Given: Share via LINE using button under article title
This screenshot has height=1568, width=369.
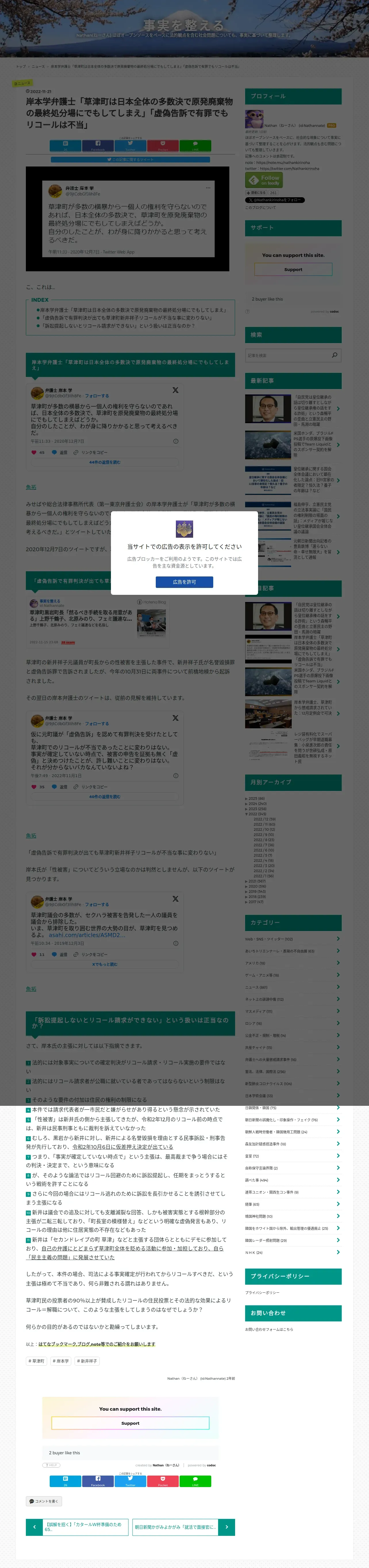Looking at the screenshot, I should click(x=195, y=146).
